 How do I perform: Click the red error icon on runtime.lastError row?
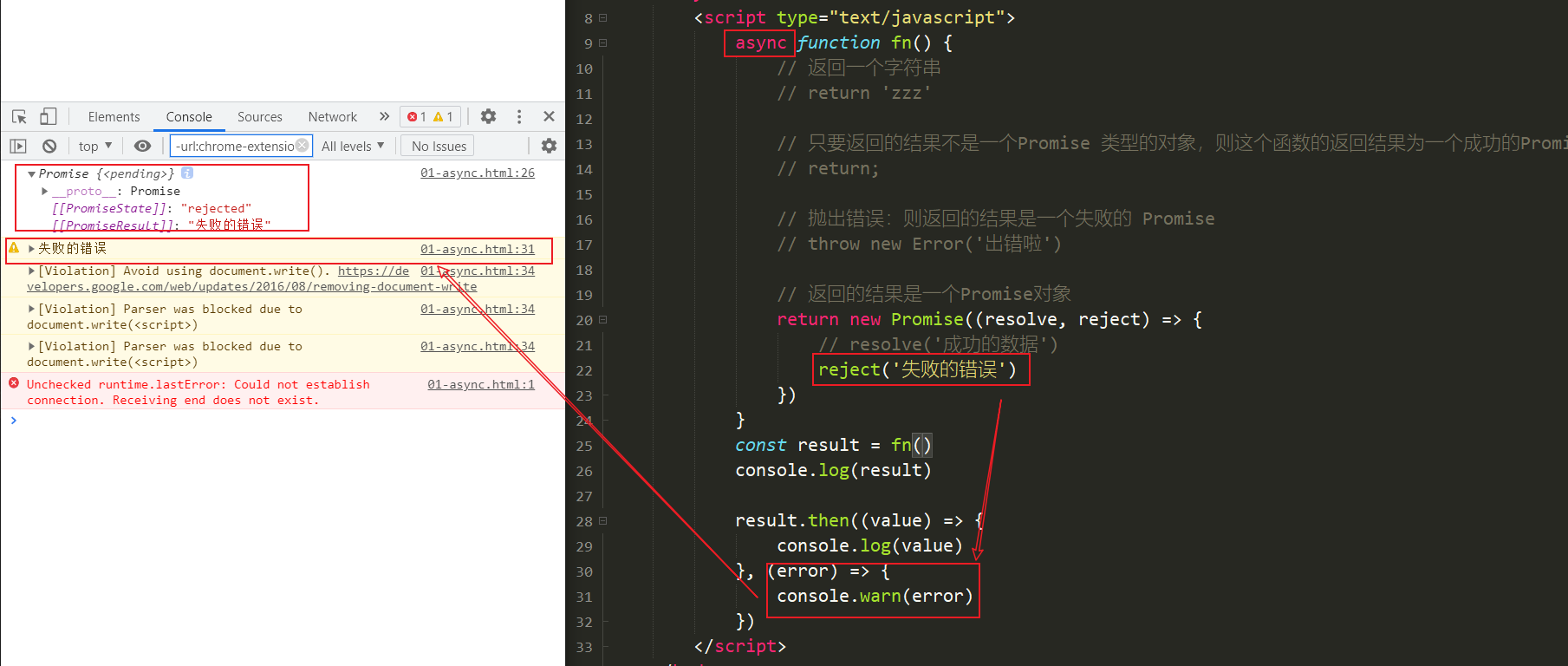pyautogui.click(x=14, y=383)
